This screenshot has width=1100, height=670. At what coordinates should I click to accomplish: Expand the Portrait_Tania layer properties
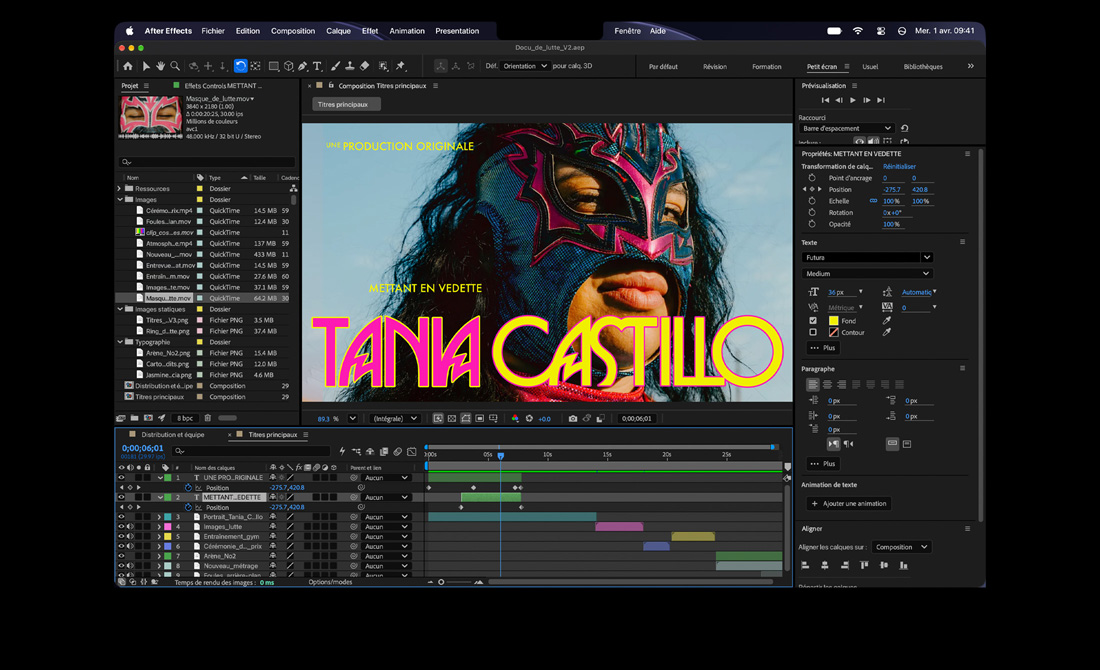159,517
